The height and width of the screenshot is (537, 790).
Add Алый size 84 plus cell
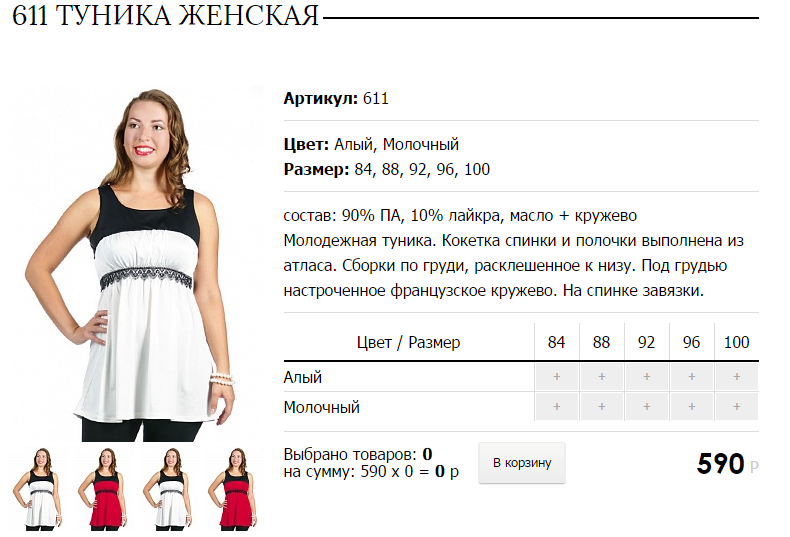click(x=556, y=377)
